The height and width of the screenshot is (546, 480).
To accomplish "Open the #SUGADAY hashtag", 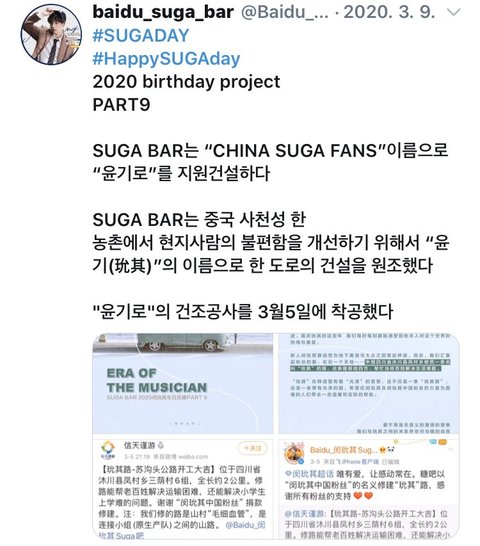I will pos(141,36).
